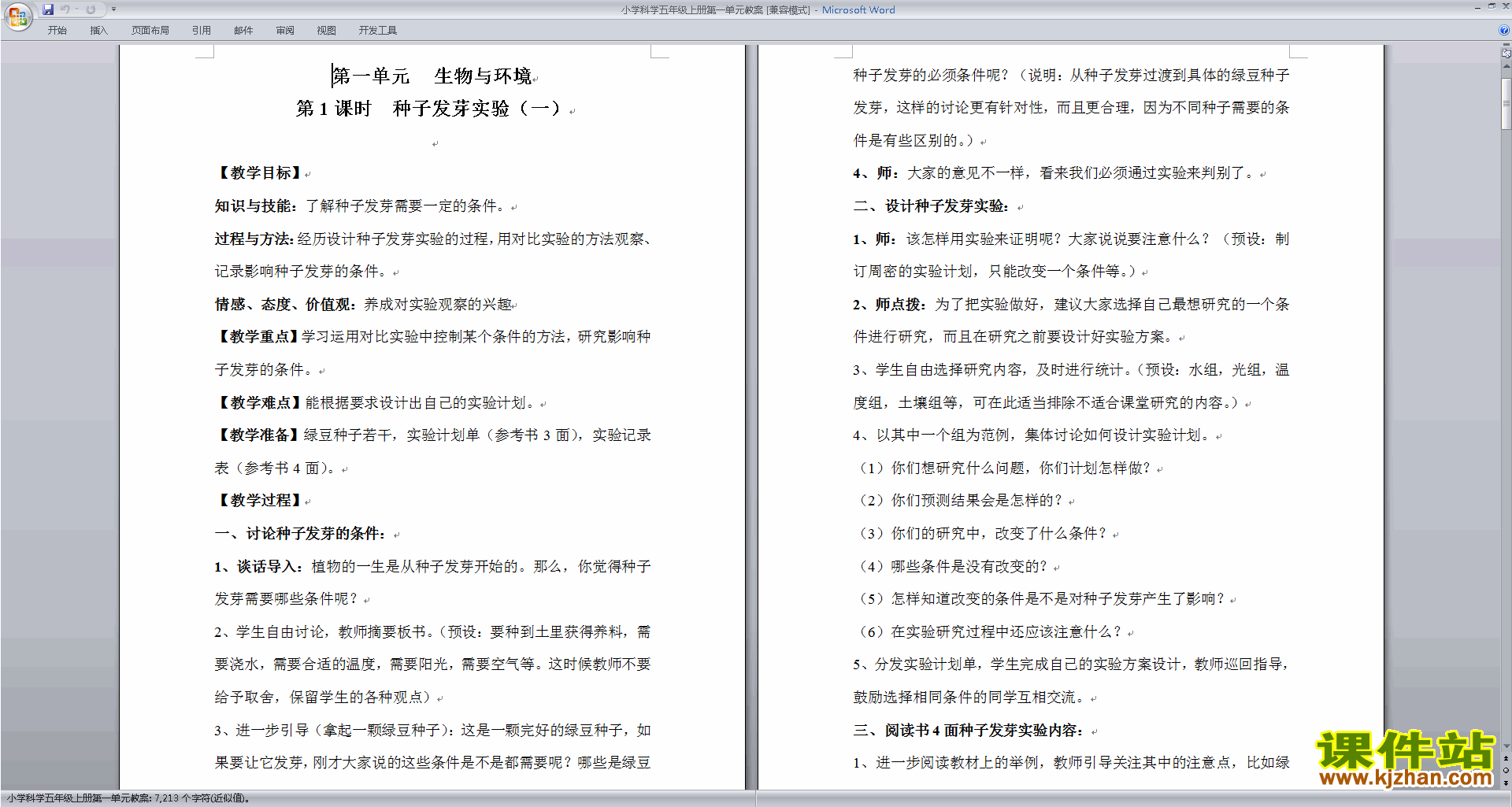
Task: Open the 邮件 ribbon tab
Action: [x=243, y=31]
